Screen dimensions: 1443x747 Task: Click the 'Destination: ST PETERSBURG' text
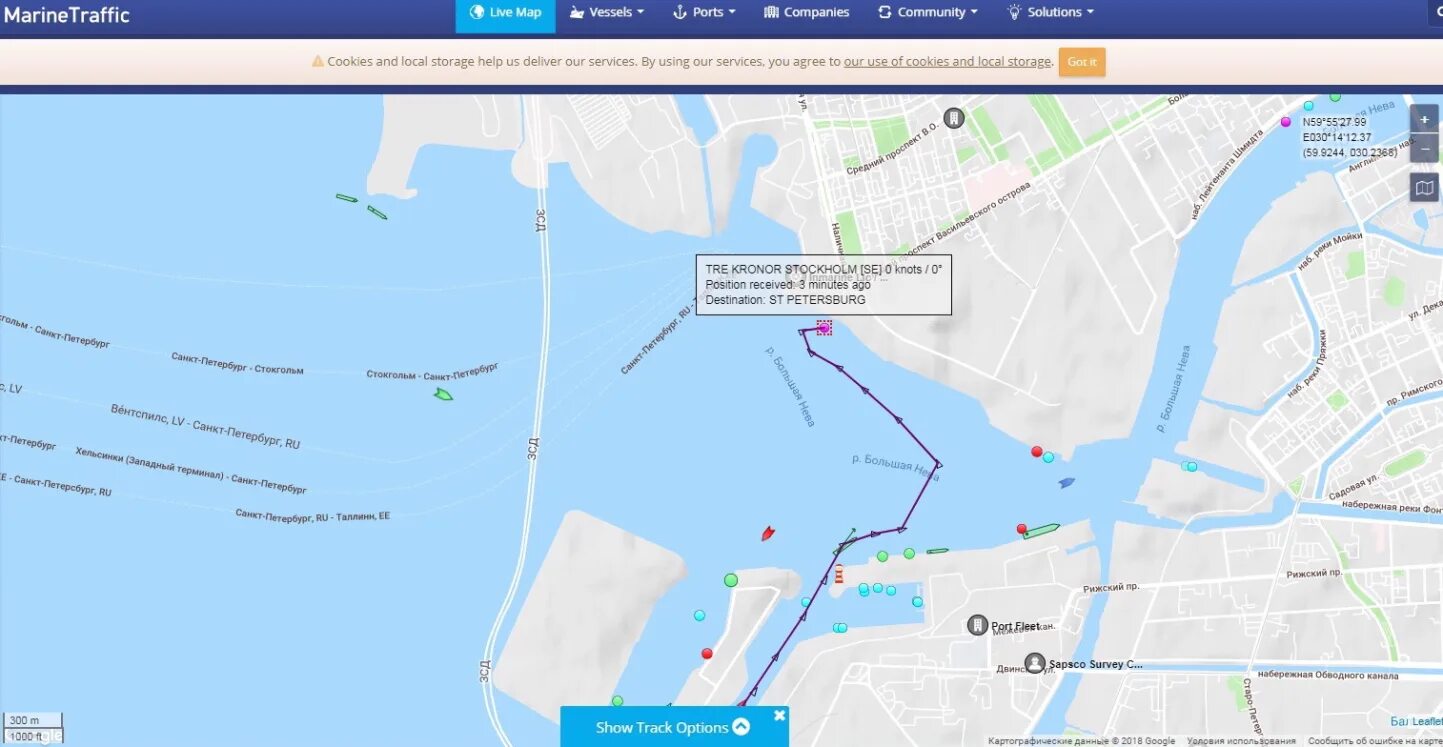click(x=786, y=300)
